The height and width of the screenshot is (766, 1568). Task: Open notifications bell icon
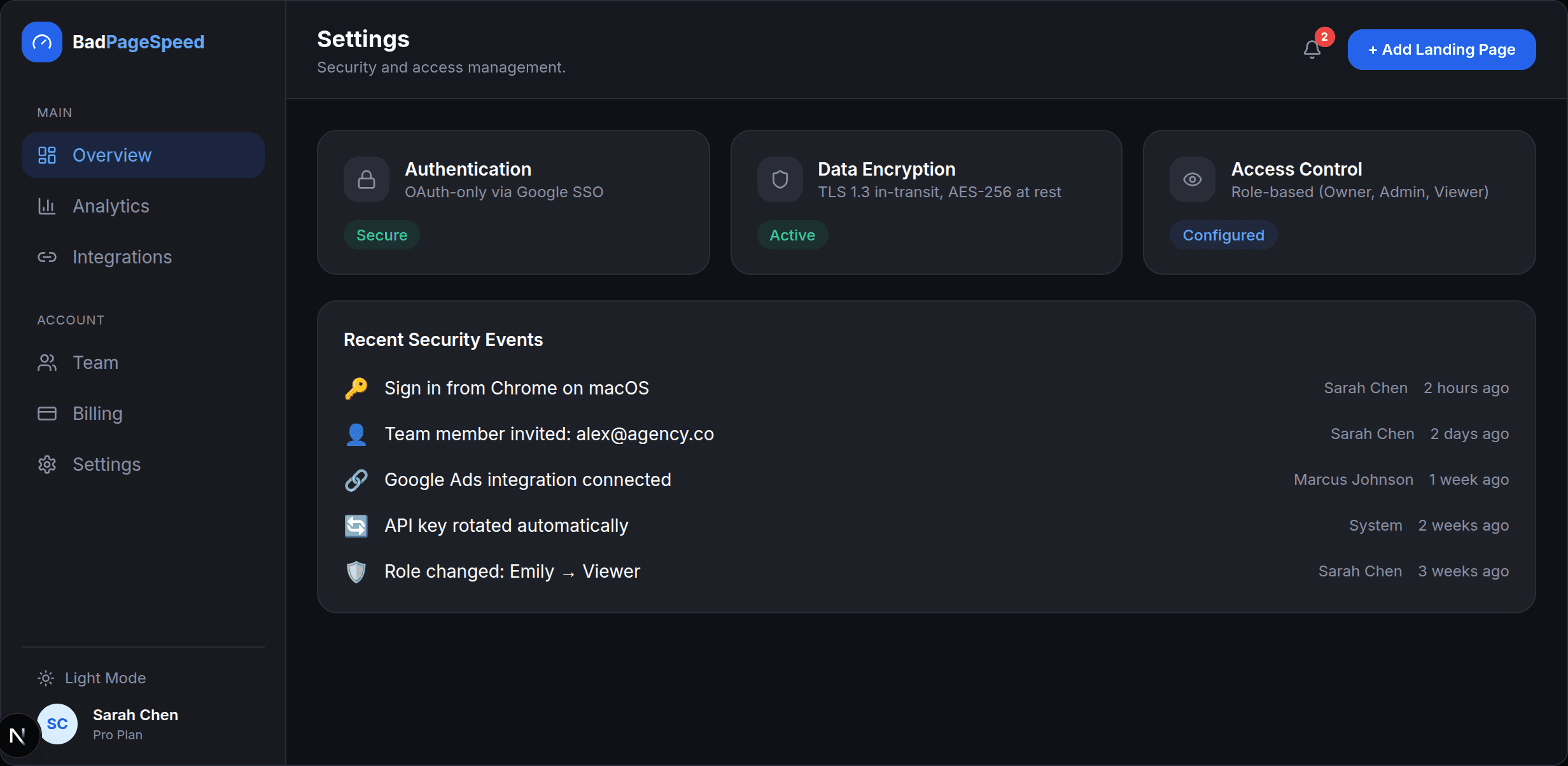[x=1312, y=50]
